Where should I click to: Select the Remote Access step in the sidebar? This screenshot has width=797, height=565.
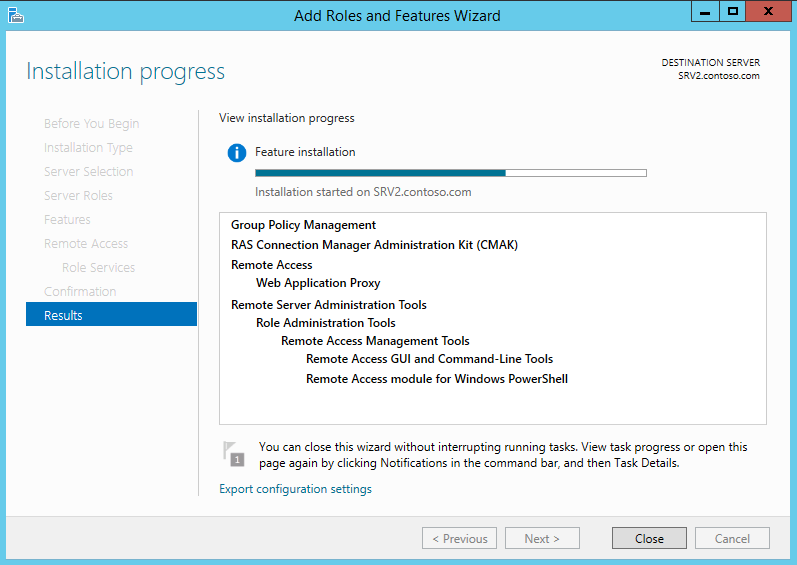click(x=86, y=243)
